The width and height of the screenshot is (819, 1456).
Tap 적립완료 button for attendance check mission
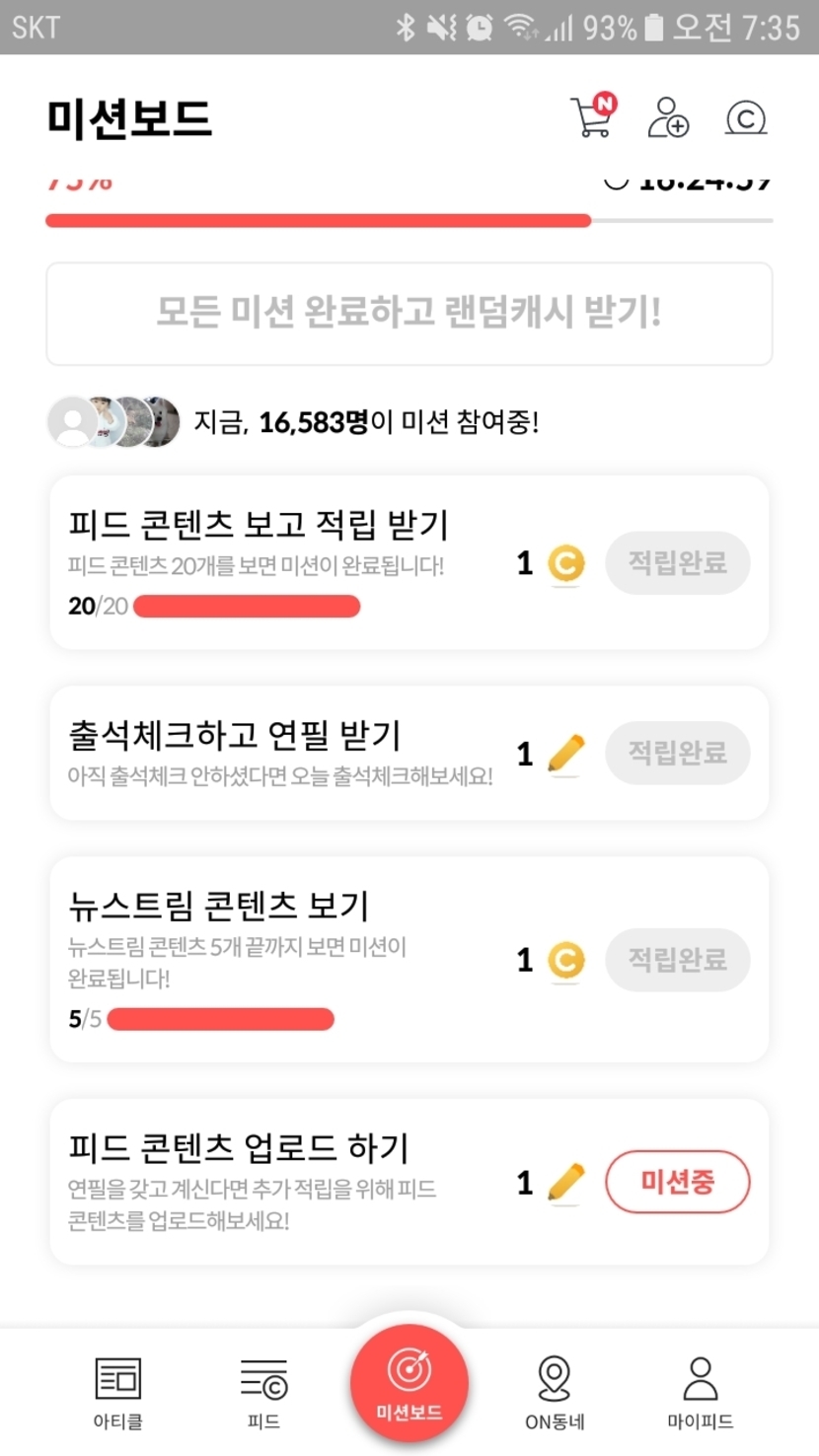tap(677, 754)
